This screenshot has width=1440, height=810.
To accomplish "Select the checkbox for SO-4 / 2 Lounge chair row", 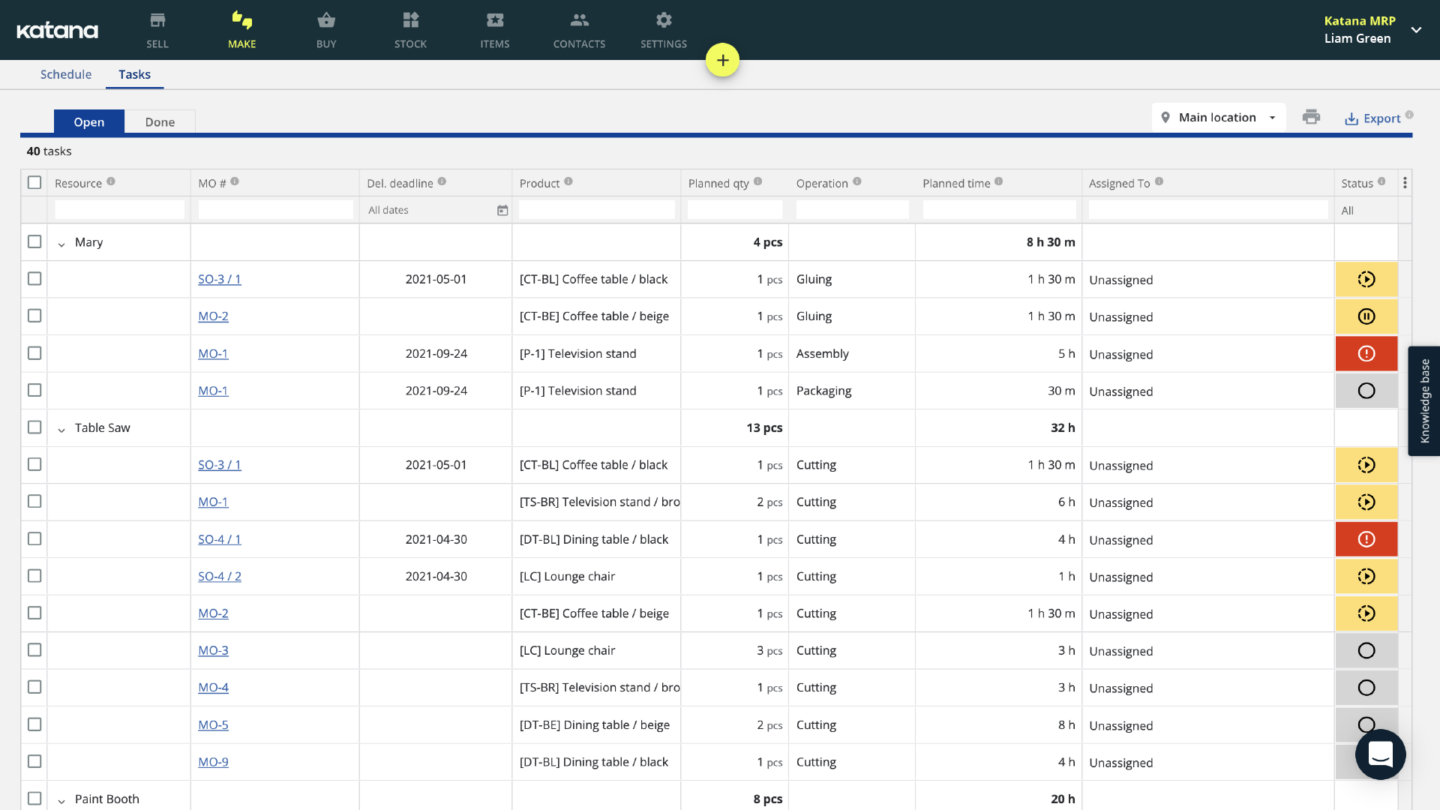I will (x=35, y=576).
